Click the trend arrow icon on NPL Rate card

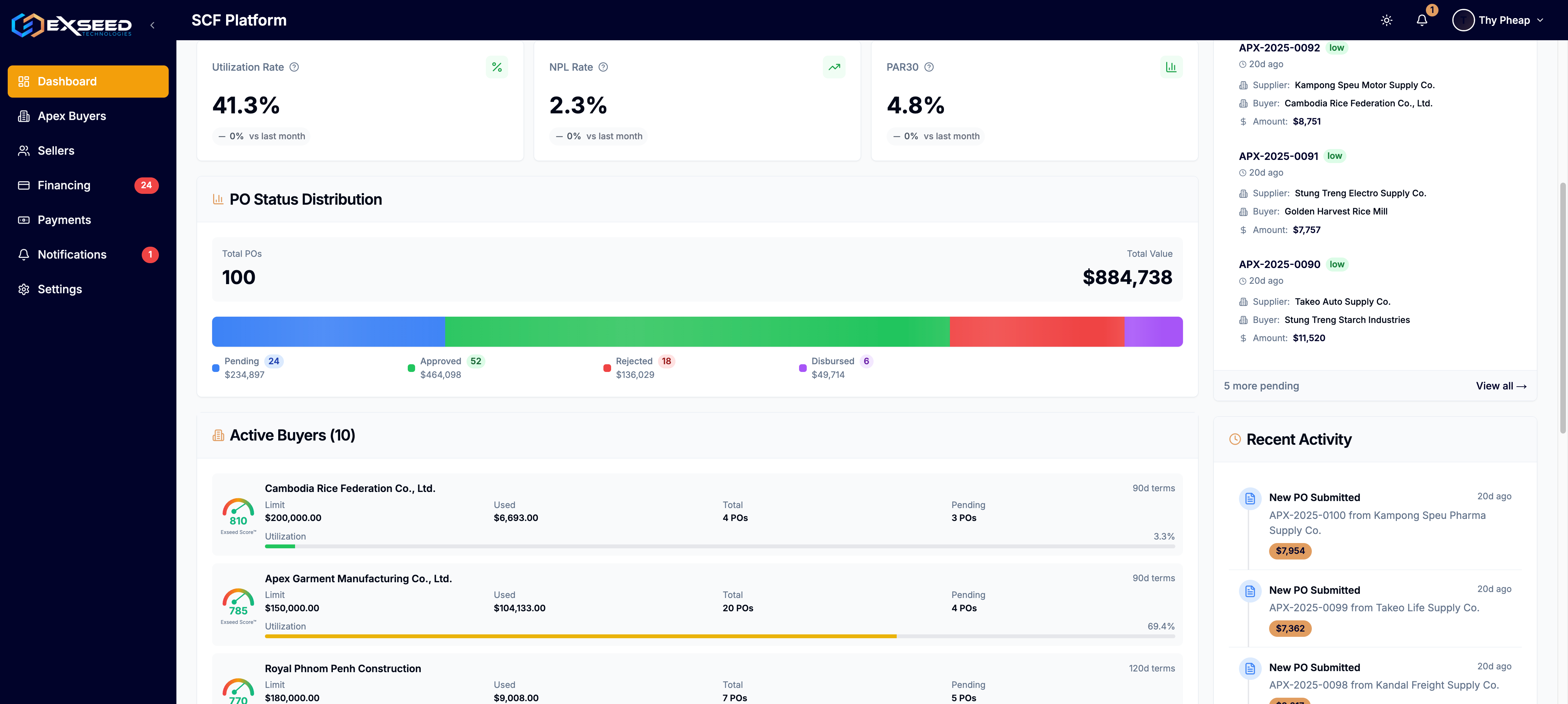click(834, 67)
